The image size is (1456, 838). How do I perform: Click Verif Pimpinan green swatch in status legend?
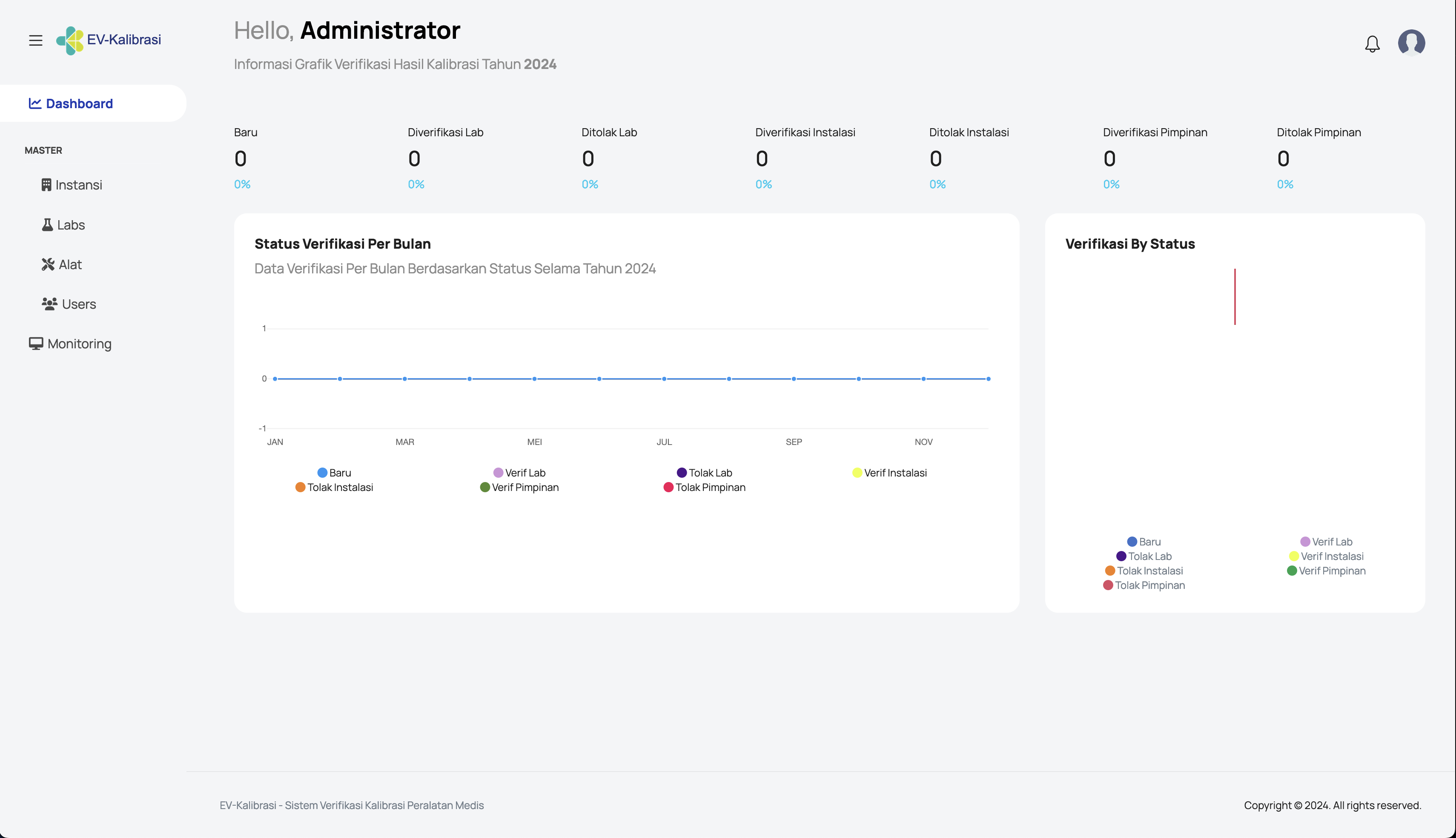click(1292, 571)
